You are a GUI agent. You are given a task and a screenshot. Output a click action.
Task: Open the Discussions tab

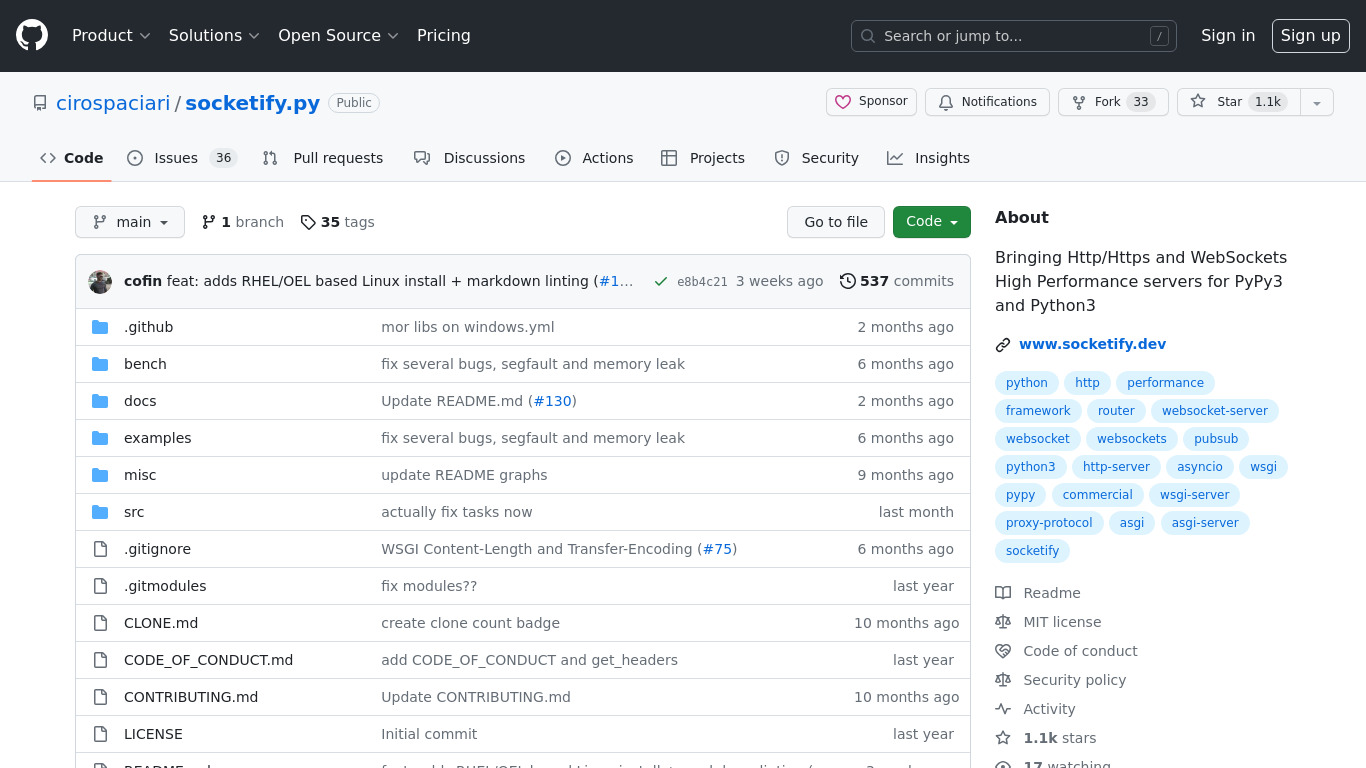point(469,158)
